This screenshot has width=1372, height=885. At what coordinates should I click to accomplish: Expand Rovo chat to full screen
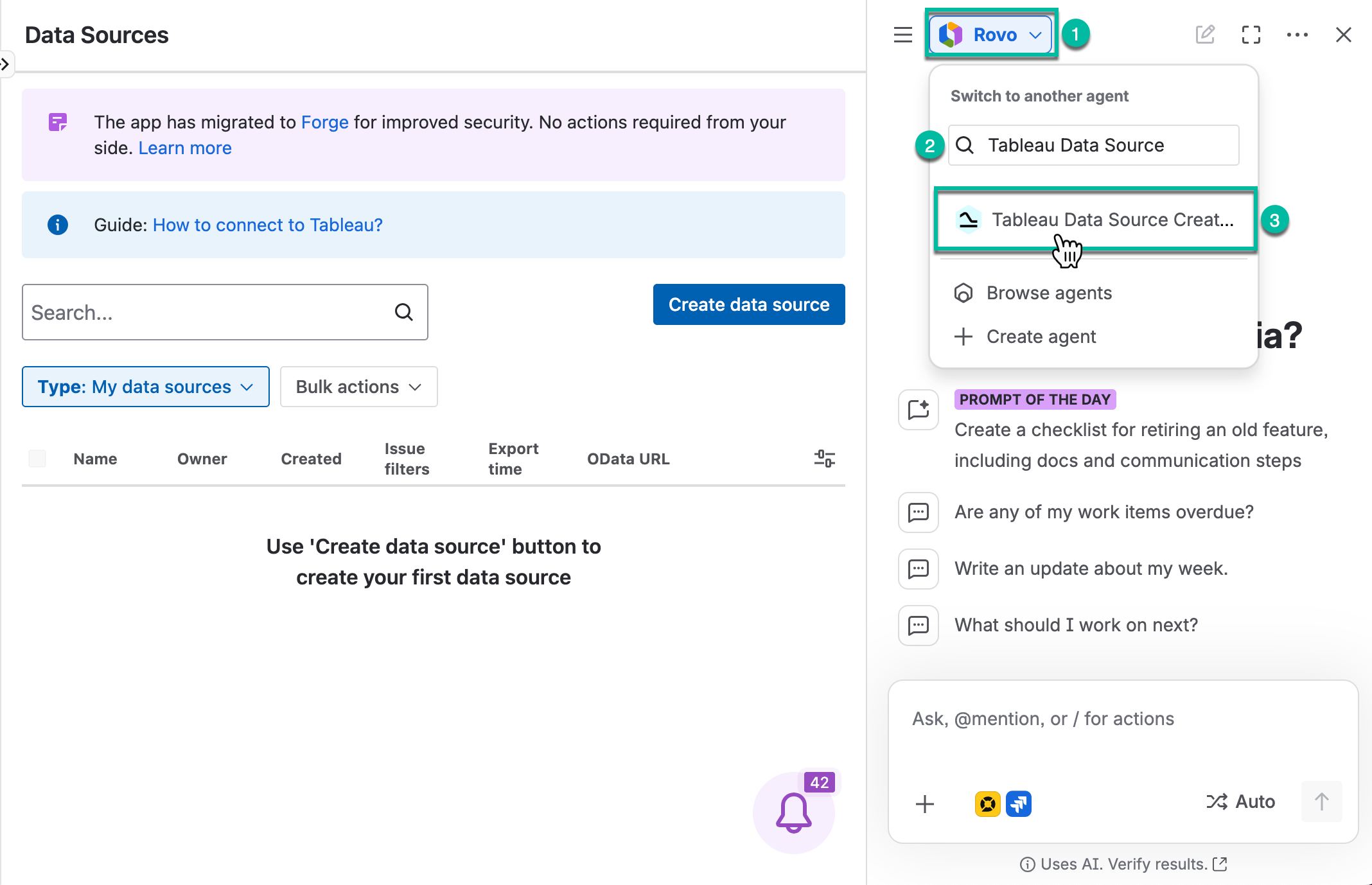point(1251,35)
